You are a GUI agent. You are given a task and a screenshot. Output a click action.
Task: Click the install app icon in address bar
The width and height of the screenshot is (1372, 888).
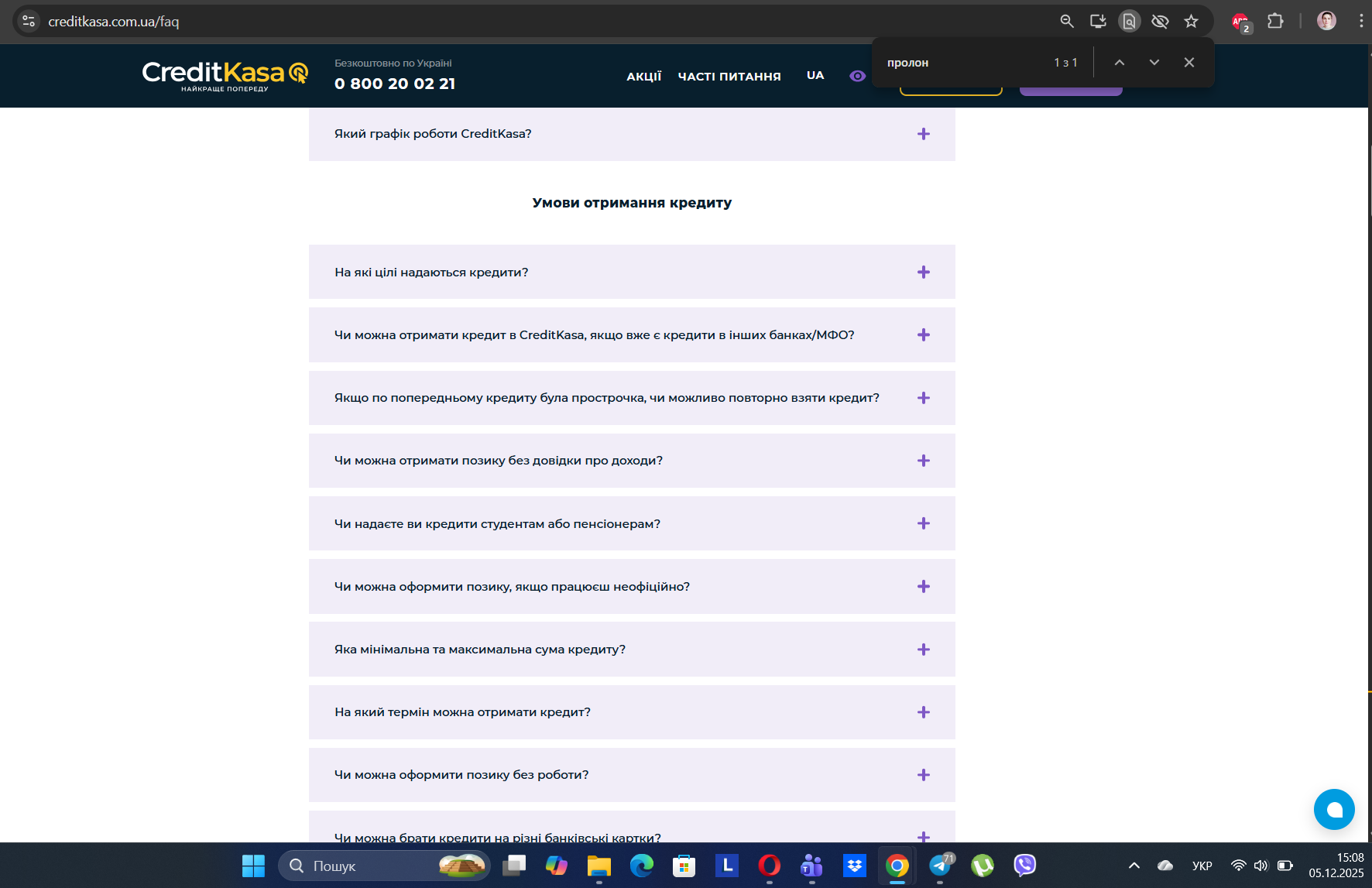(1098, 21)
